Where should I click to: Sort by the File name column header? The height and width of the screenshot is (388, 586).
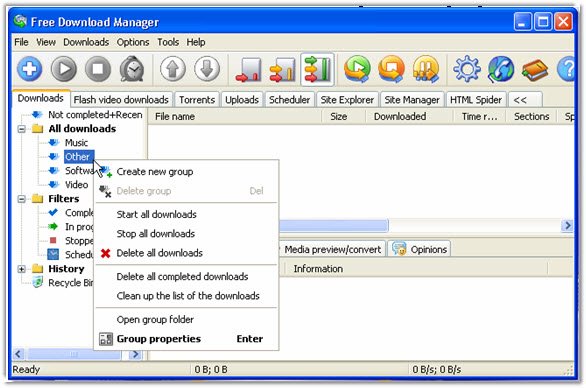(234, 117)
